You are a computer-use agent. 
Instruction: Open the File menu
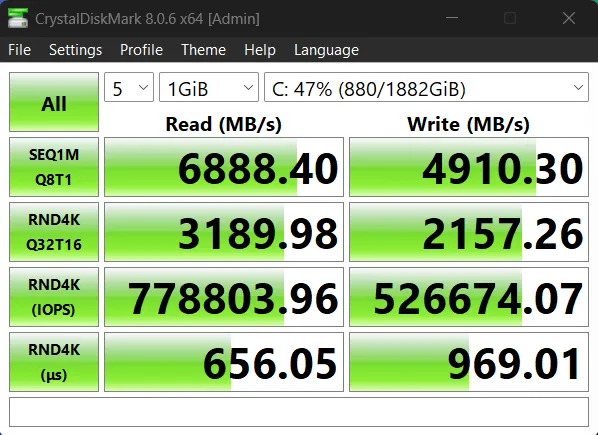pyautogui.click(x=19, y=50)
